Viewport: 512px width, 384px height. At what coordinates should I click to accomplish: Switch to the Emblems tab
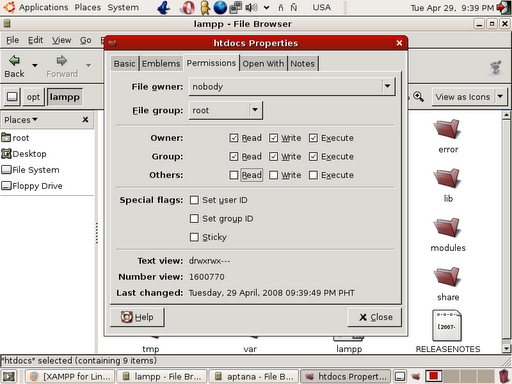click(x=161, y=63)
